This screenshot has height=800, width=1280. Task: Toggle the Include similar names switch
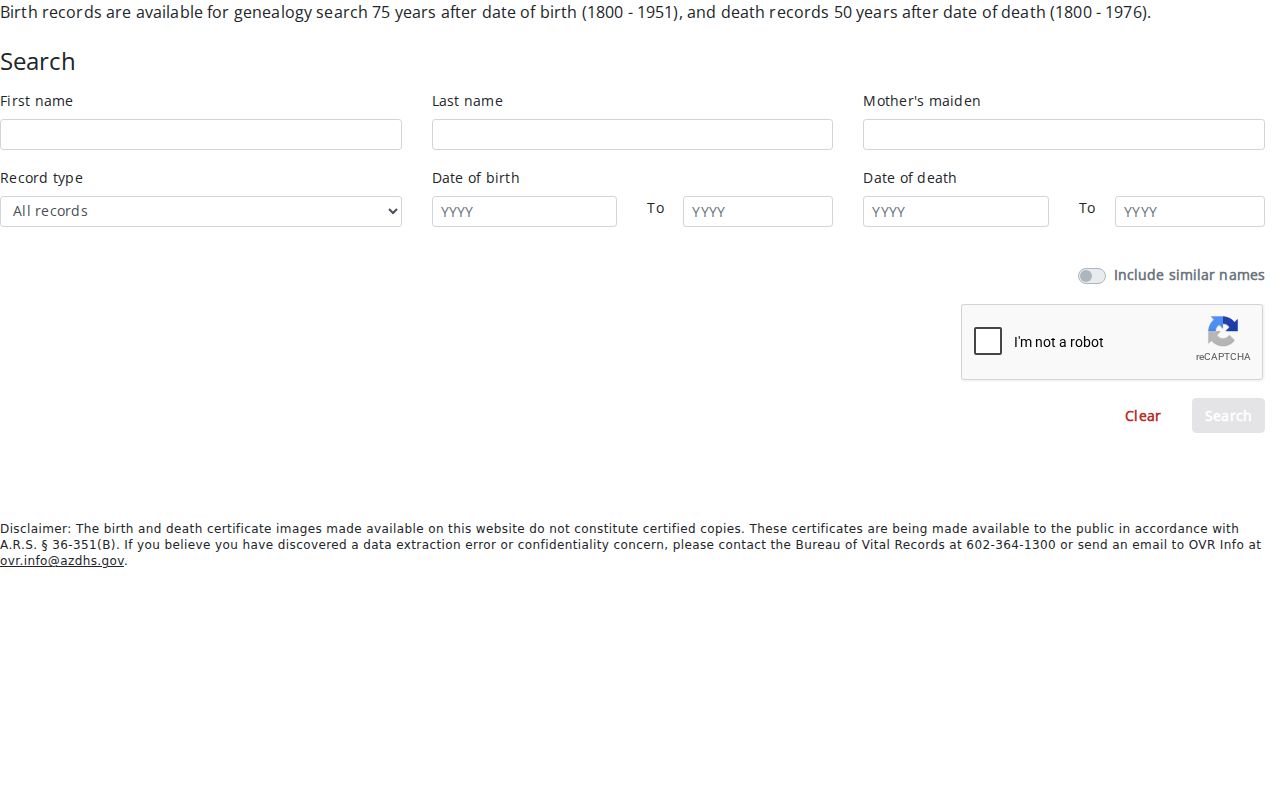pos(1092,276)
